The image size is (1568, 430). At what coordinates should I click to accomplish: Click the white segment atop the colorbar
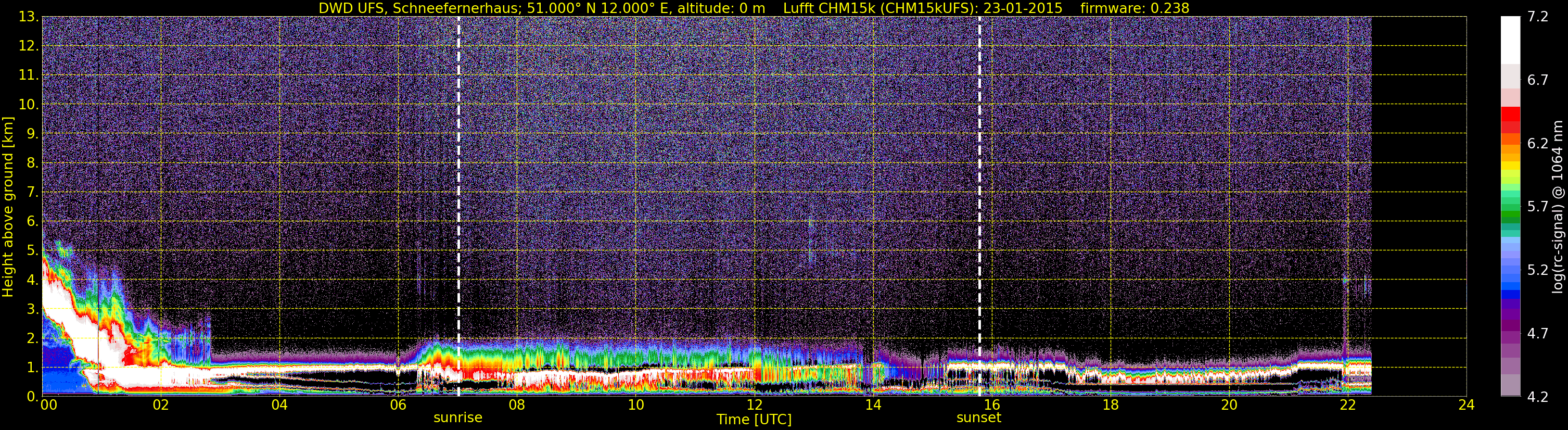(1510, 40)
